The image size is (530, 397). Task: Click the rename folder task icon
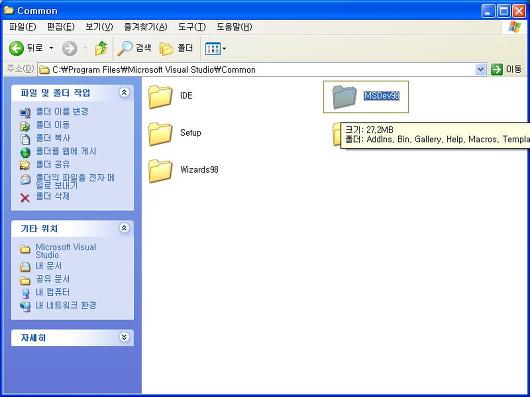point(25,113)
